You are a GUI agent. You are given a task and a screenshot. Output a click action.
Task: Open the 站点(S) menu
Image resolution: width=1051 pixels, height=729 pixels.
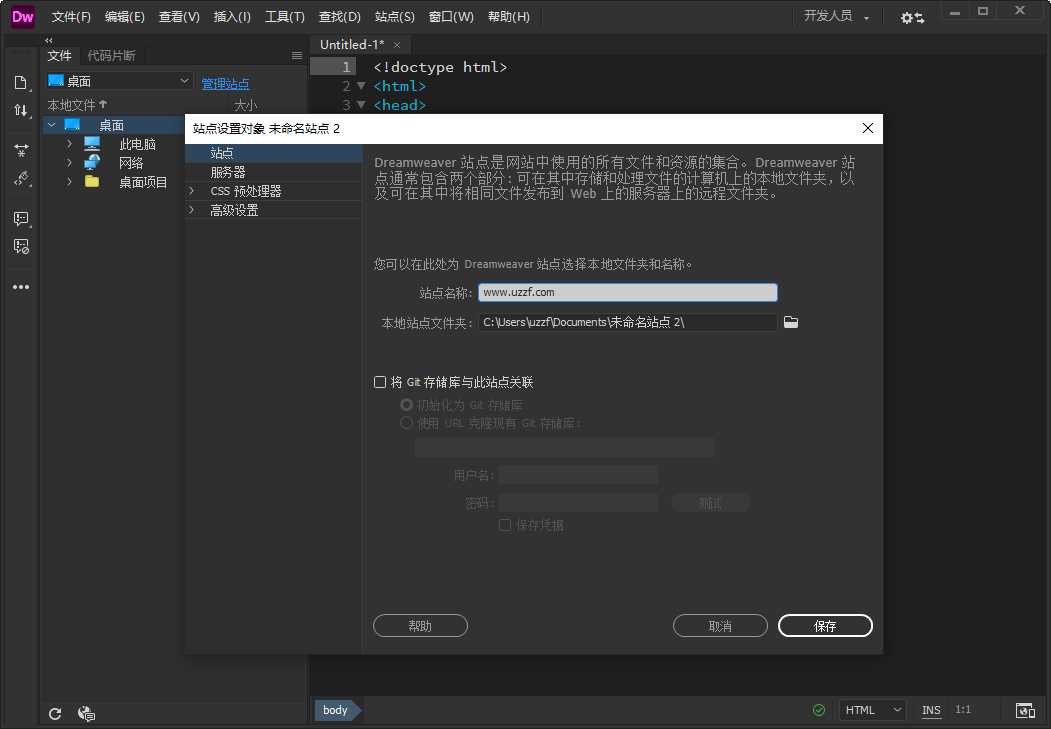click(x=394, y=17)
